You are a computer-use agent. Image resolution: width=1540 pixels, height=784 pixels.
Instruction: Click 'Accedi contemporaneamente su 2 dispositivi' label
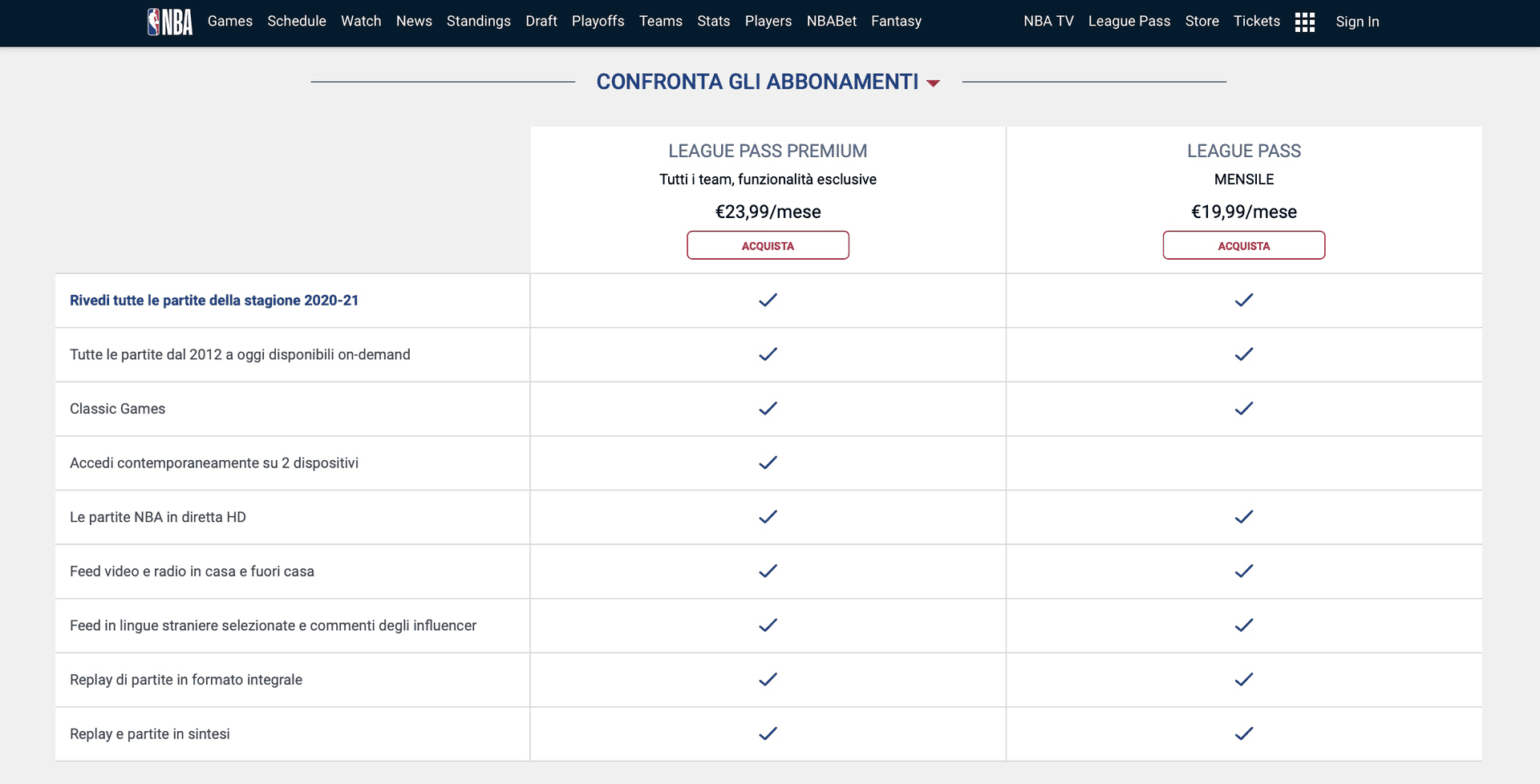click(x=214, y=463)
